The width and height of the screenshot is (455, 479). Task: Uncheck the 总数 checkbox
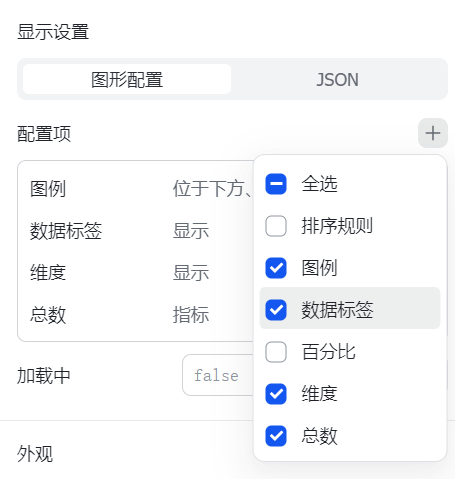pyautogui.click(x=276, y=436)
